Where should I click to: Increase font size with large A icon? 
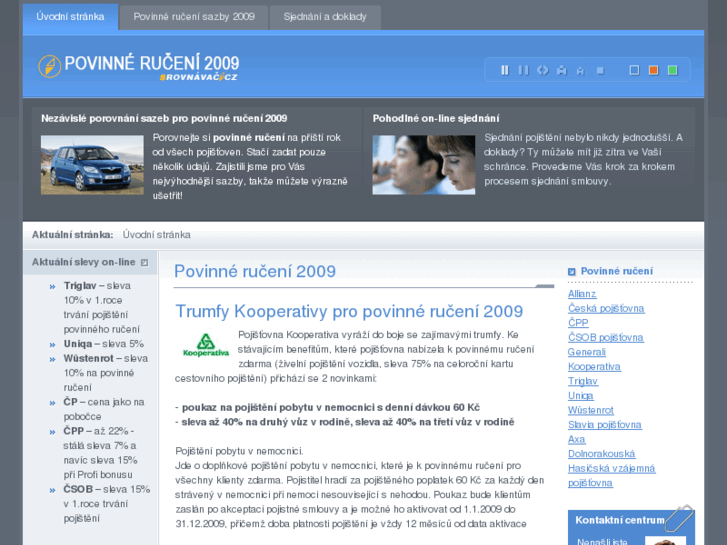pyautogui.click(x=561, y=71)
